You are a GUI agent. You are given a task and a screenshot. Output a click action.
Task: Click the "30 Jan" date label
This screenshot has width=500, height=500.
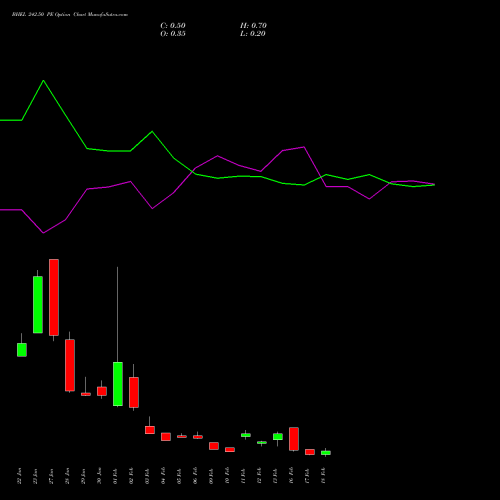(99, 476)
